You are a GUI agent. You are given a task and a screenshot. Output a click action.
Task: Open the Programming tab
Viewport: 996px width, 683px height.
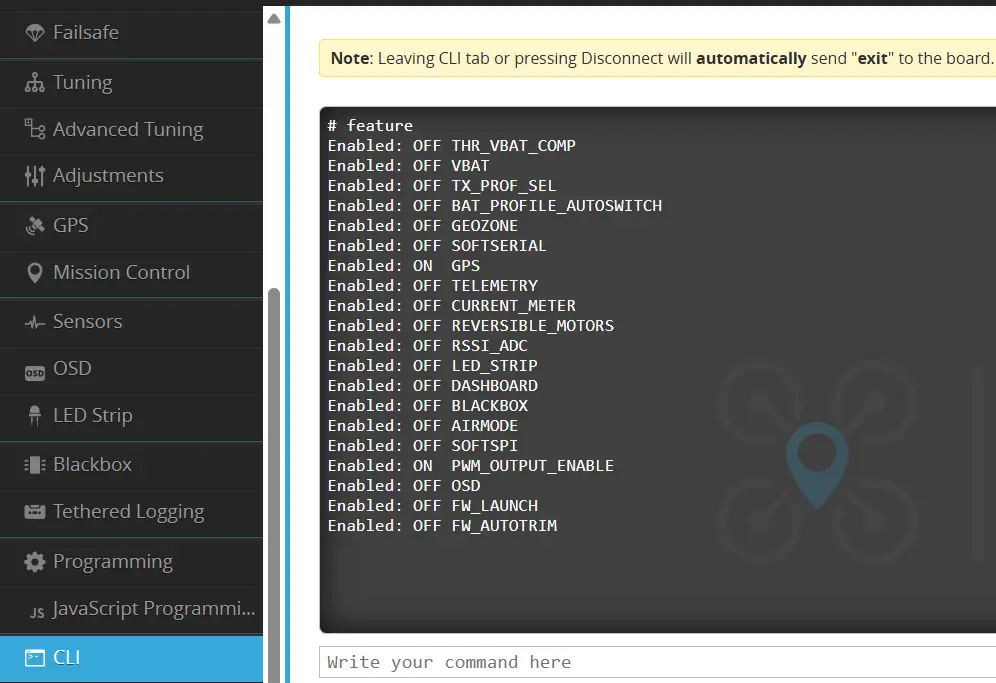pos(131,562)
